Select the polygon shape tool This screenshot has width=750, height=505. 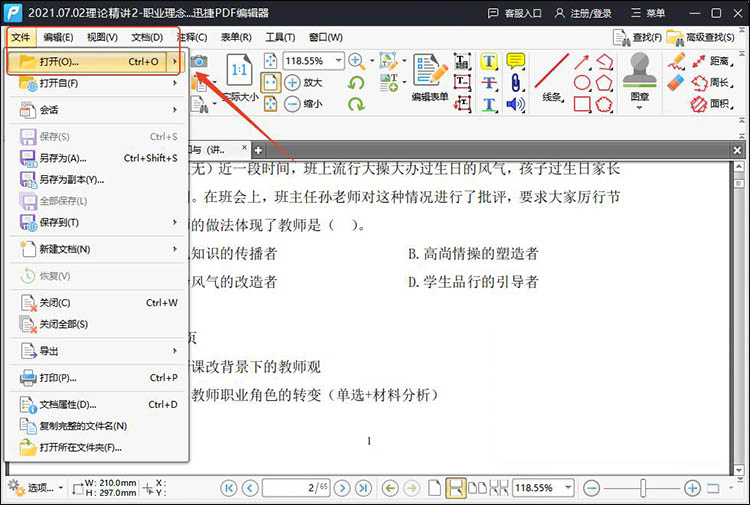click(604, 83)
